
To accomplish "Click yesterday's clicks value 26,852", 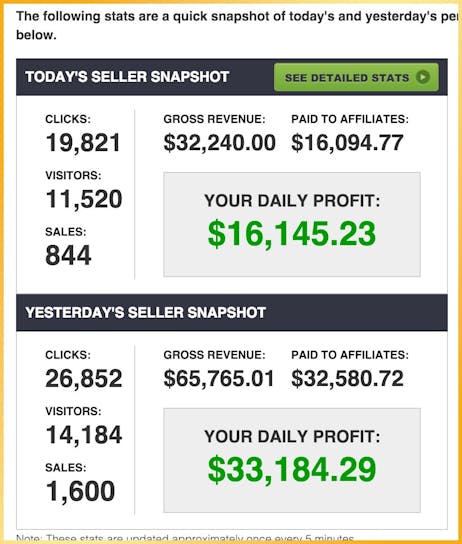I will click(84, 379).
